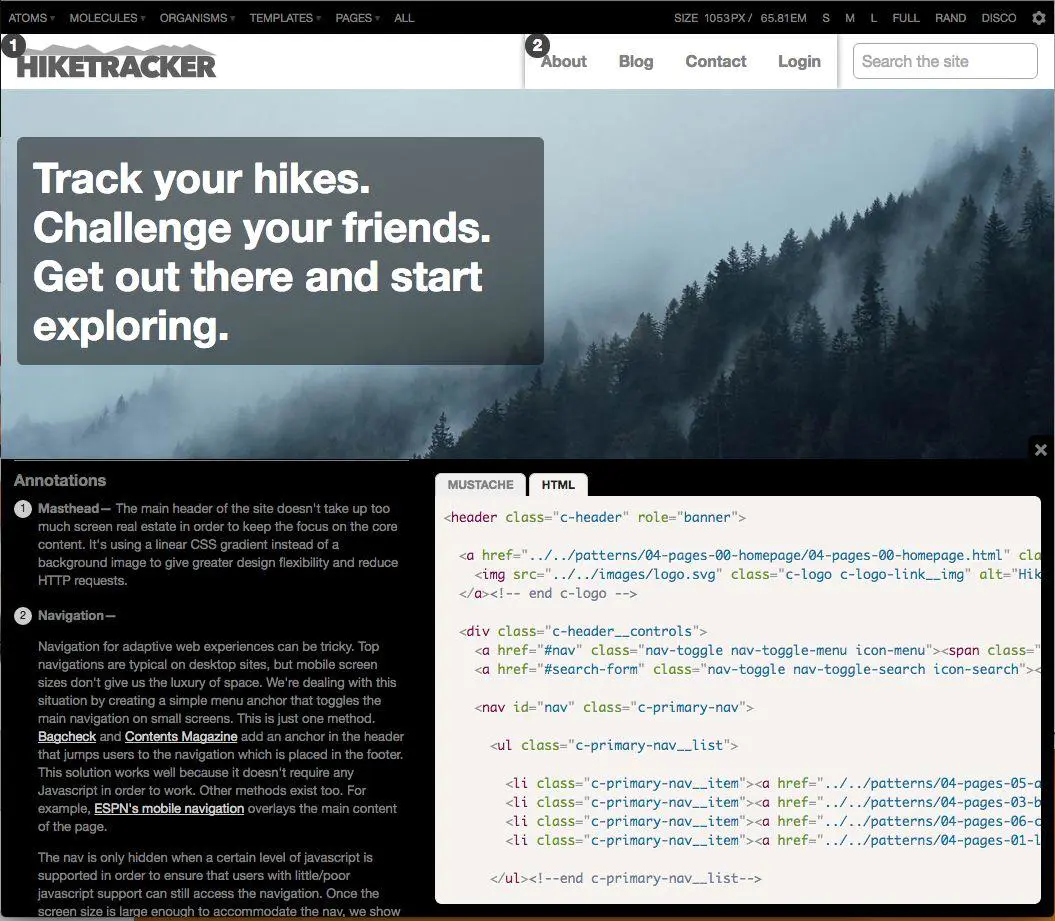This screenshot has height=921, width=1055.
Task: Click the HikeTracker logo
Action: [116, 62]
